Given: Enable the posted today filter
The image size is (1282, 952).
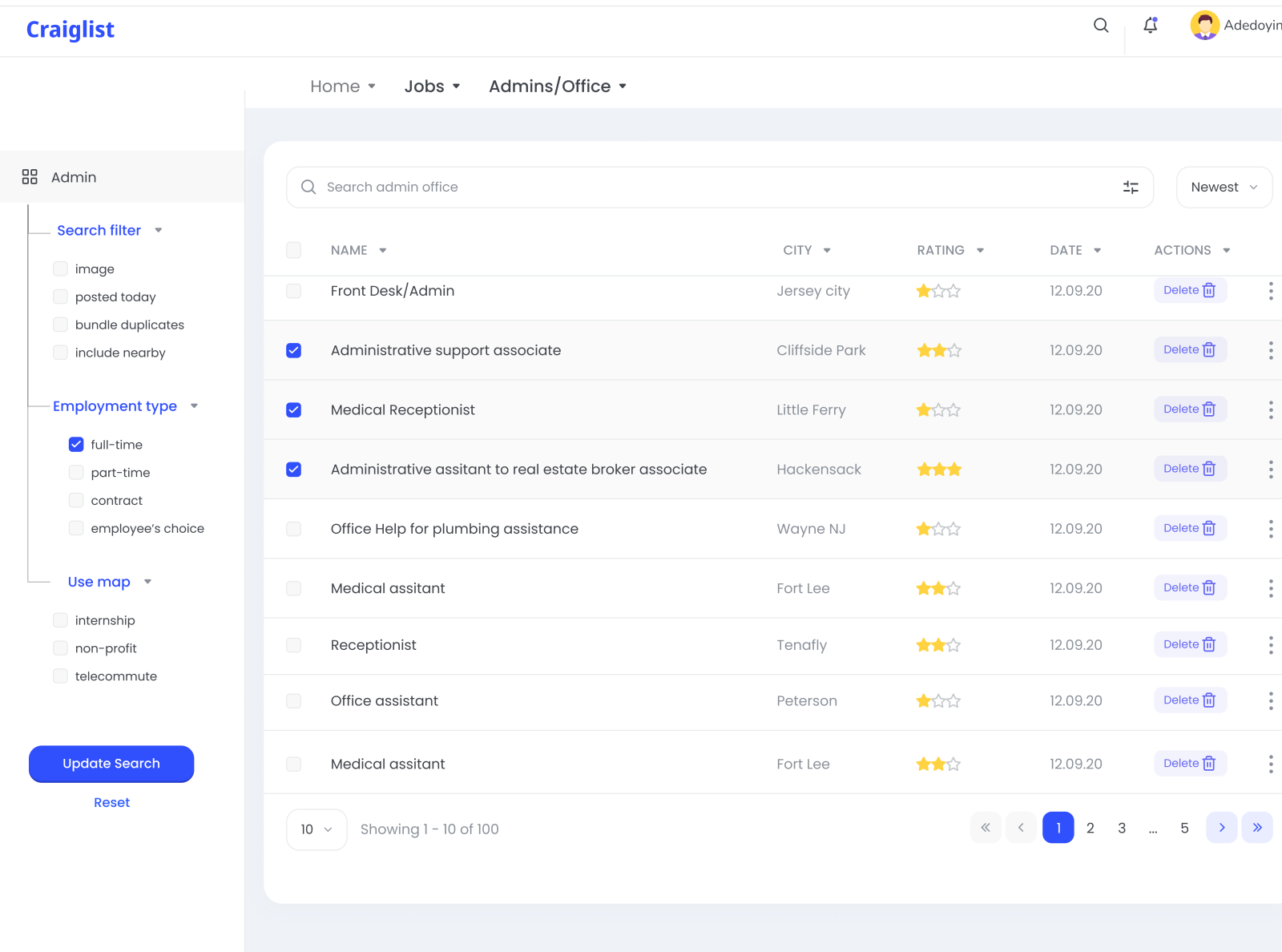Looking at the screenshot, I should tap(60, 296).
